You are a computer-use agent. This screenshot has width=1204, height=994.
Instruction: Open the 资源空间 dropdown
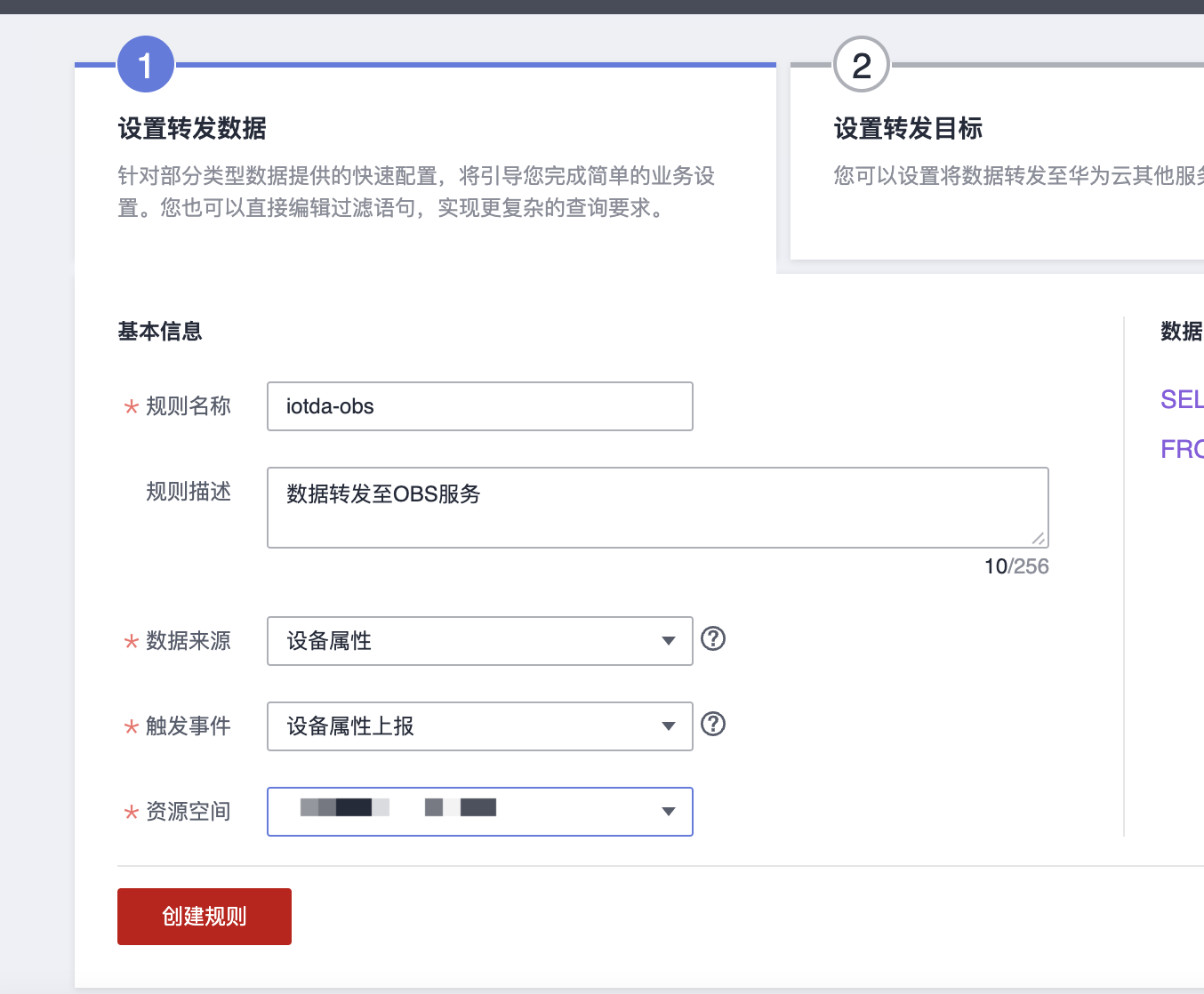point(479,812)
